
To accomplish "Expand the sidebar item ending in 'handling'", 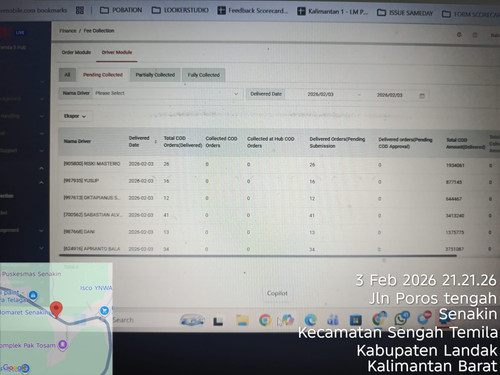I will (x=22, y=116).
